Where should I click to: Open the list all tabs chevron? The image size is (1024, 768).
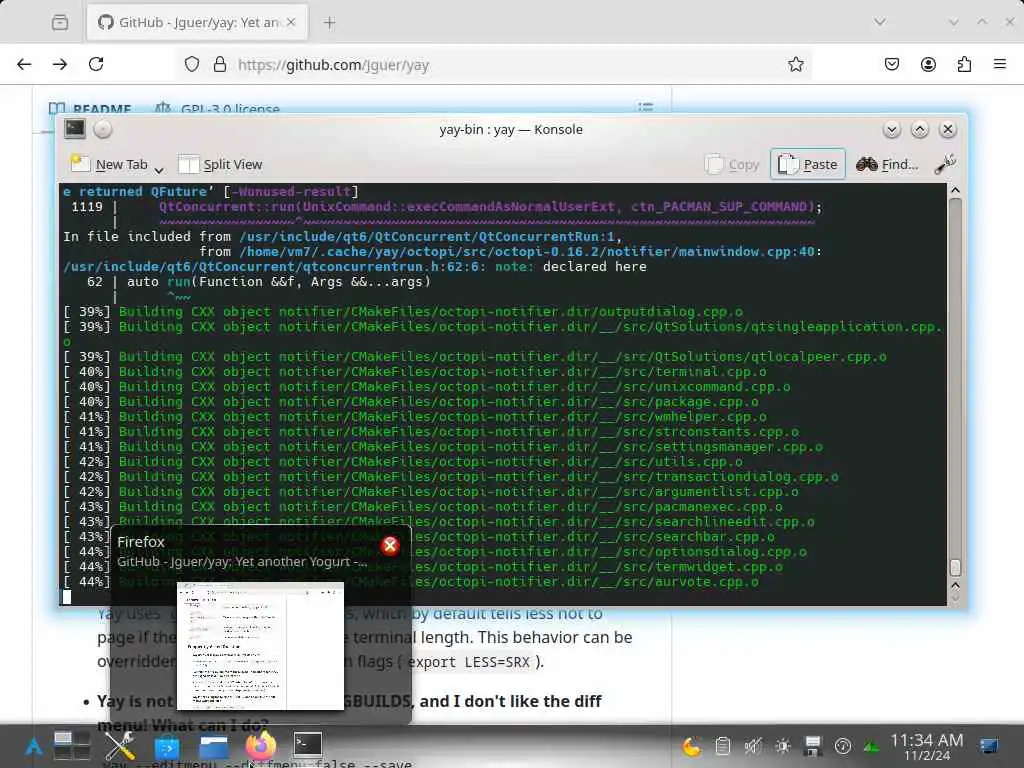click(880, 22)
